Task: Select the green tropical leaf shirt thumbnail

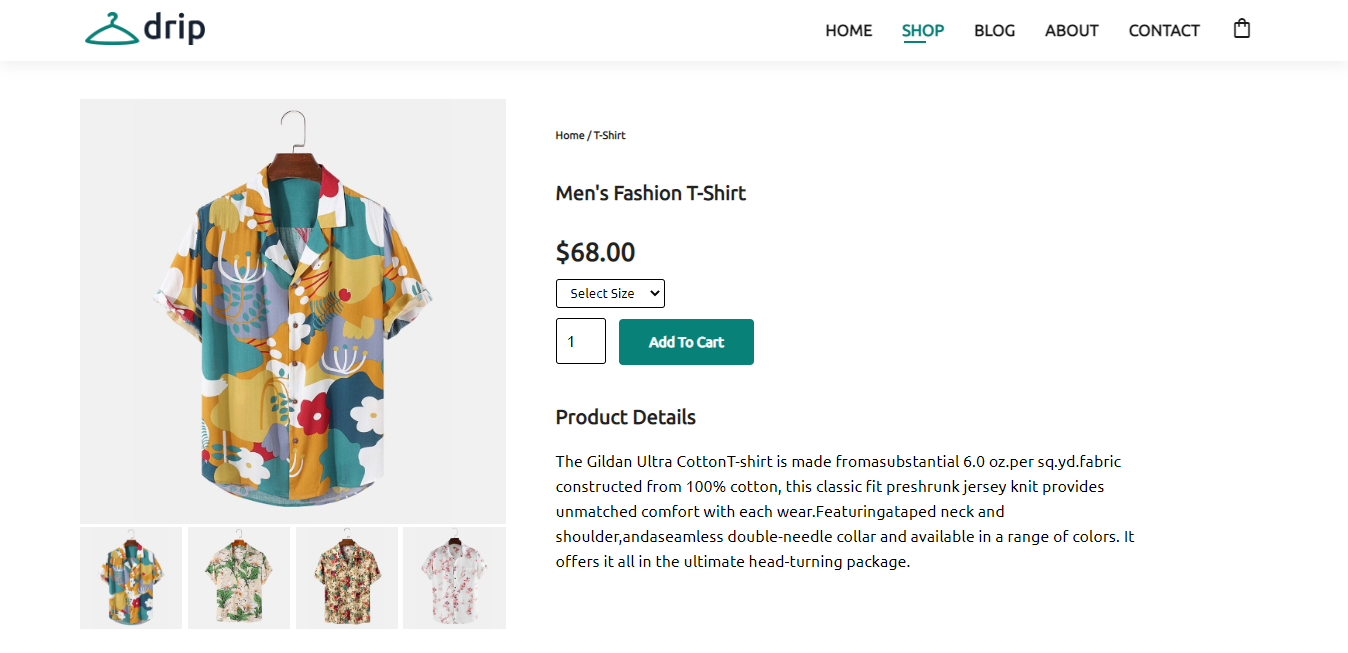Action: (239, 578)
